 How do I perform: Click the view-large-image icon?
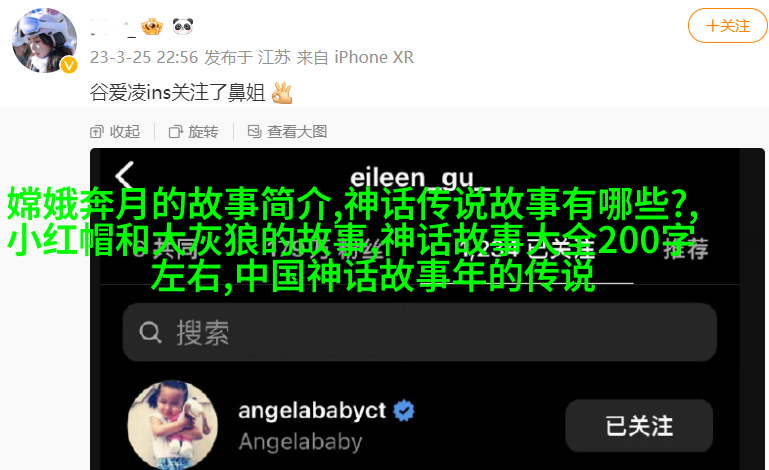pos(254,131)
